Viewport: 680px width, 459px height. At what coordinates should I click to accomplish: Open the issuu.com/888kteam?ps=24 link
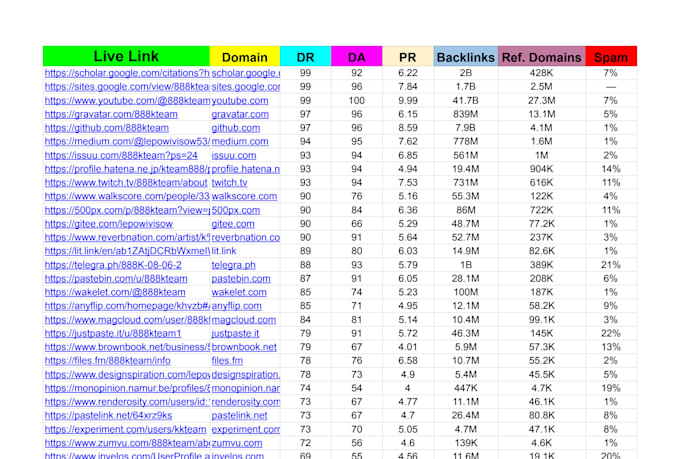click(x=121, y=155)
